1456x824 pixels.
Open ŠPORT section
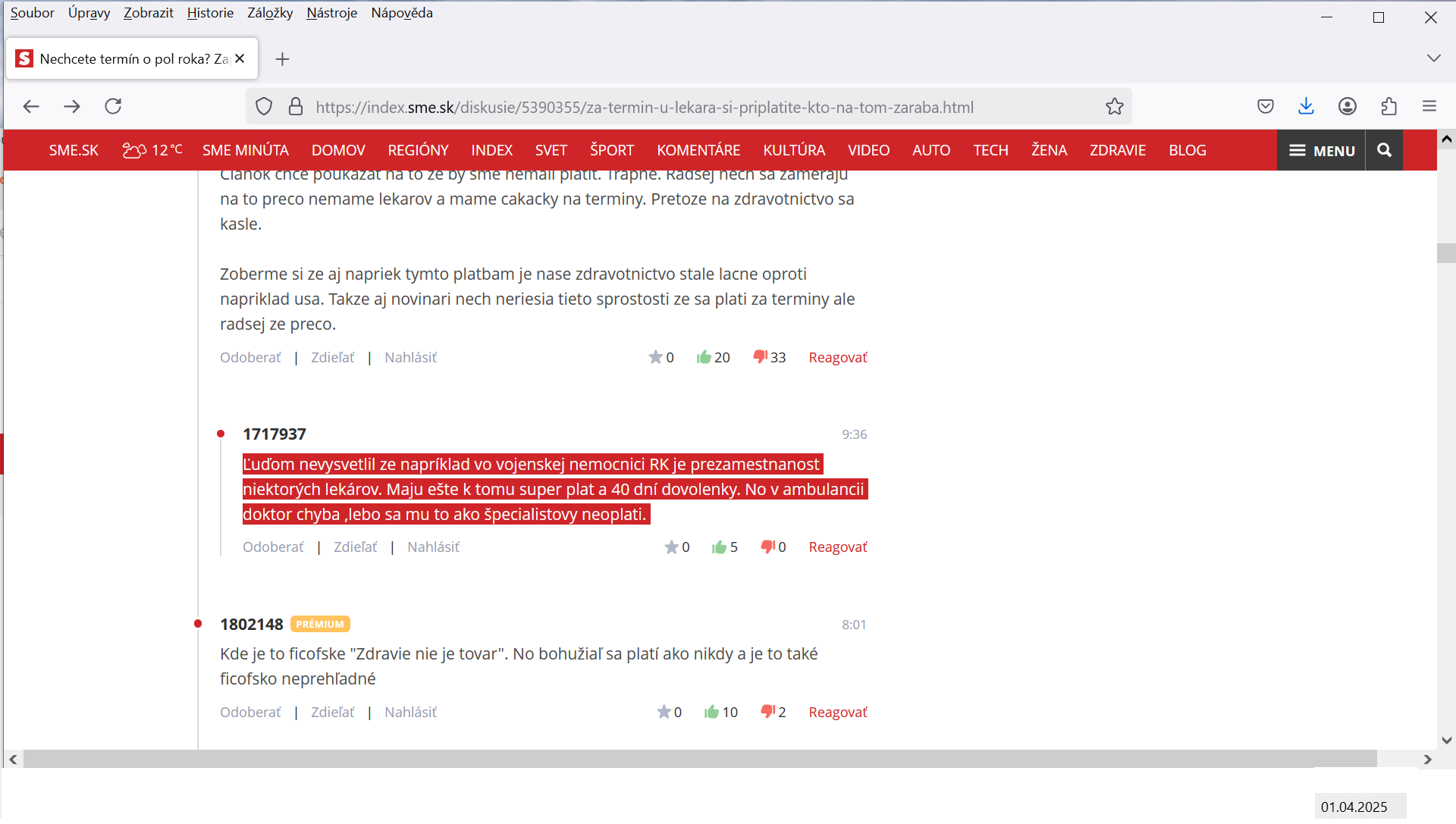(611, 150)
